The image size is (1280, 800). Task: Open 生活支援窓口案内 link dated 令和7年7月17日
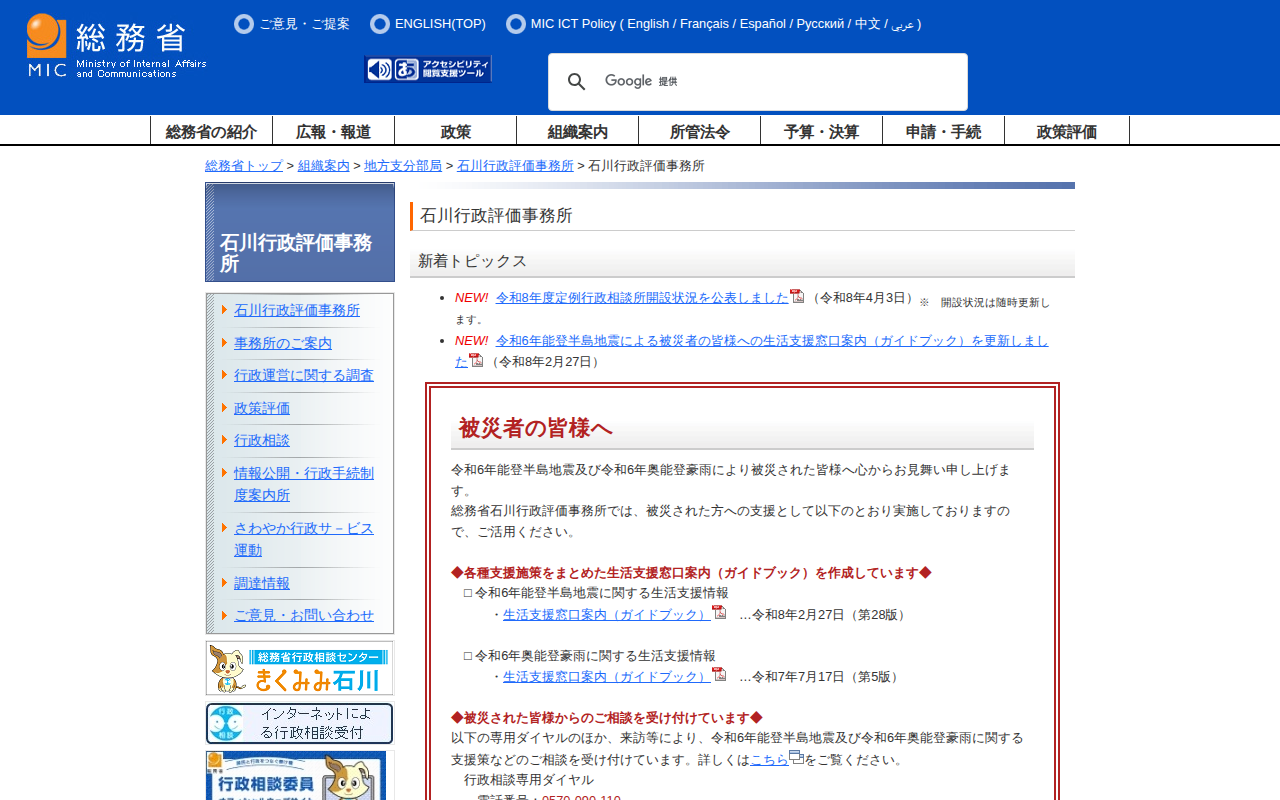tap(607, 677)
